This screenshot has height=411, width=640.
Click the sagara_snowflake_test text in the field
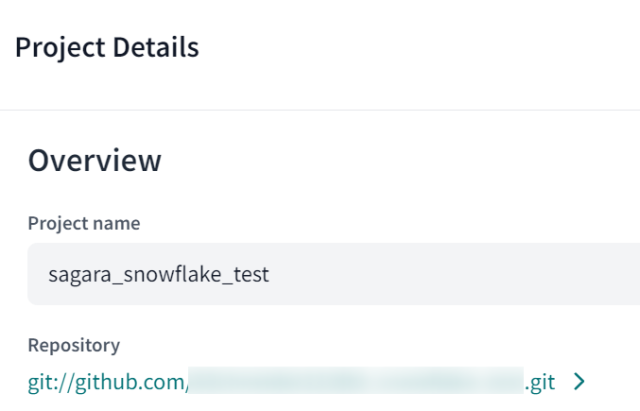coord(159,274)
